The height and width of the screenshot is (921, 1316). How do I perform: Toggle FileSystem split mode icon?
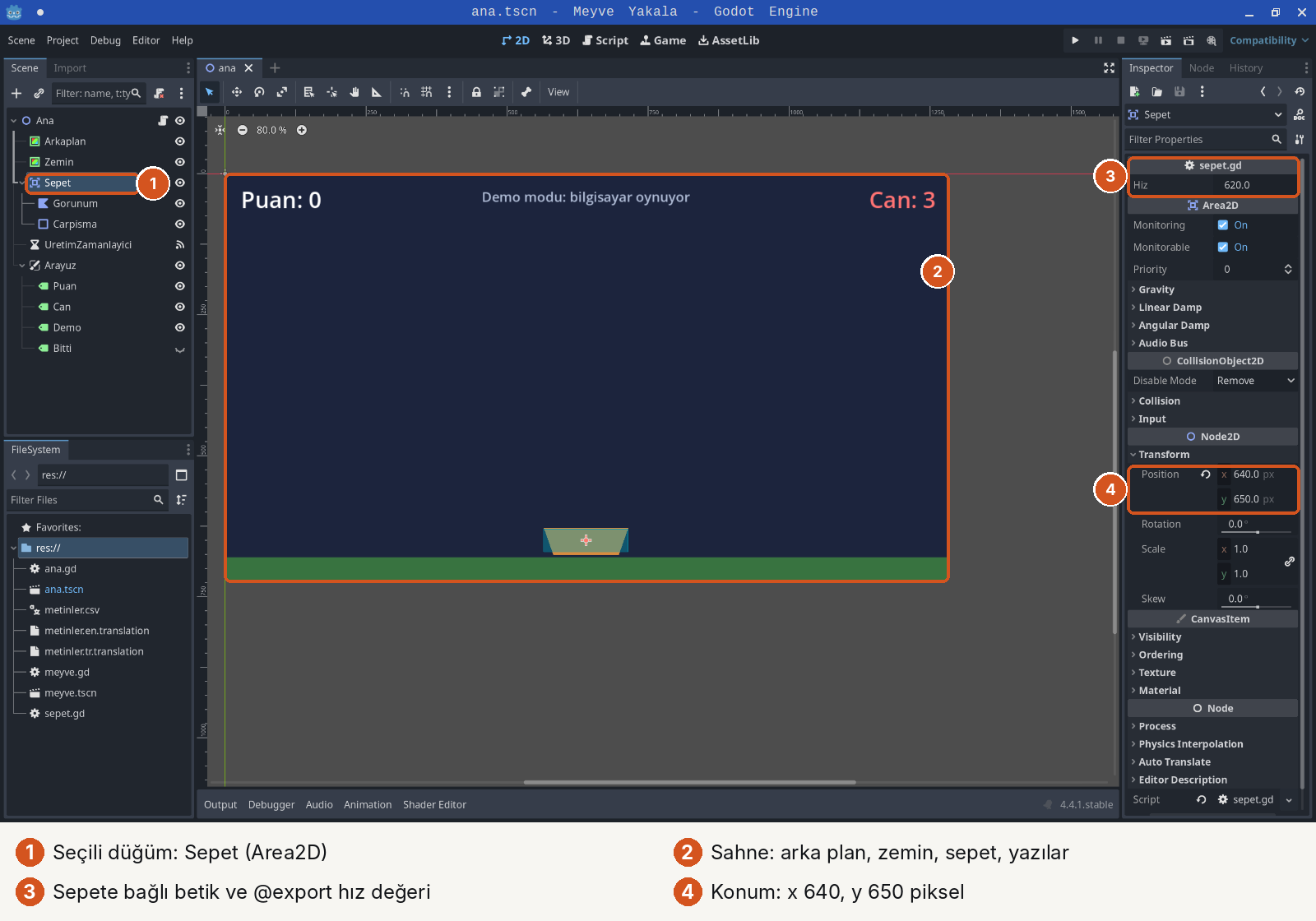coord(182,475)
